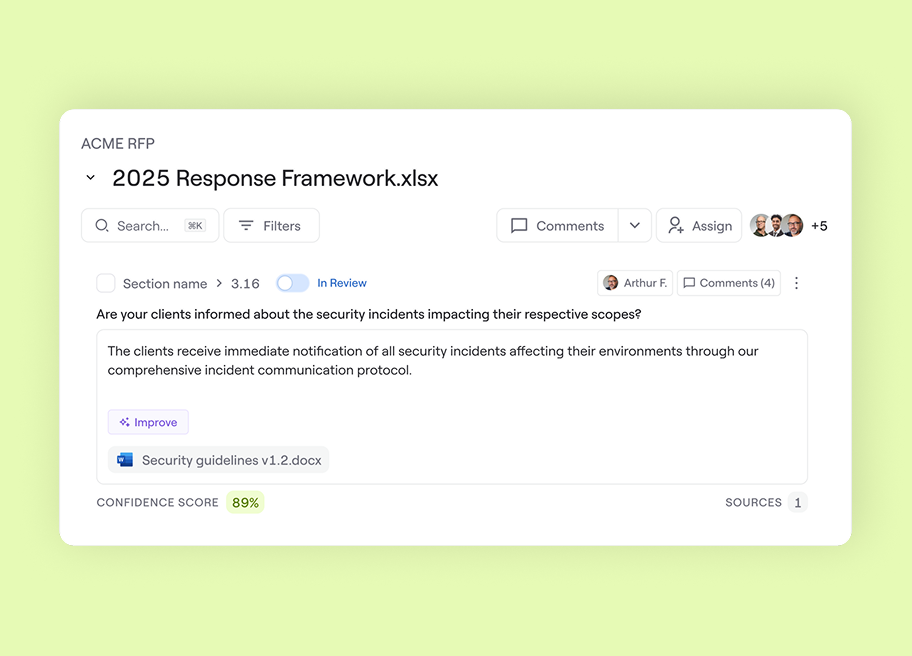
Task: Select the In Review status label
Action: (x=342, y=283)
